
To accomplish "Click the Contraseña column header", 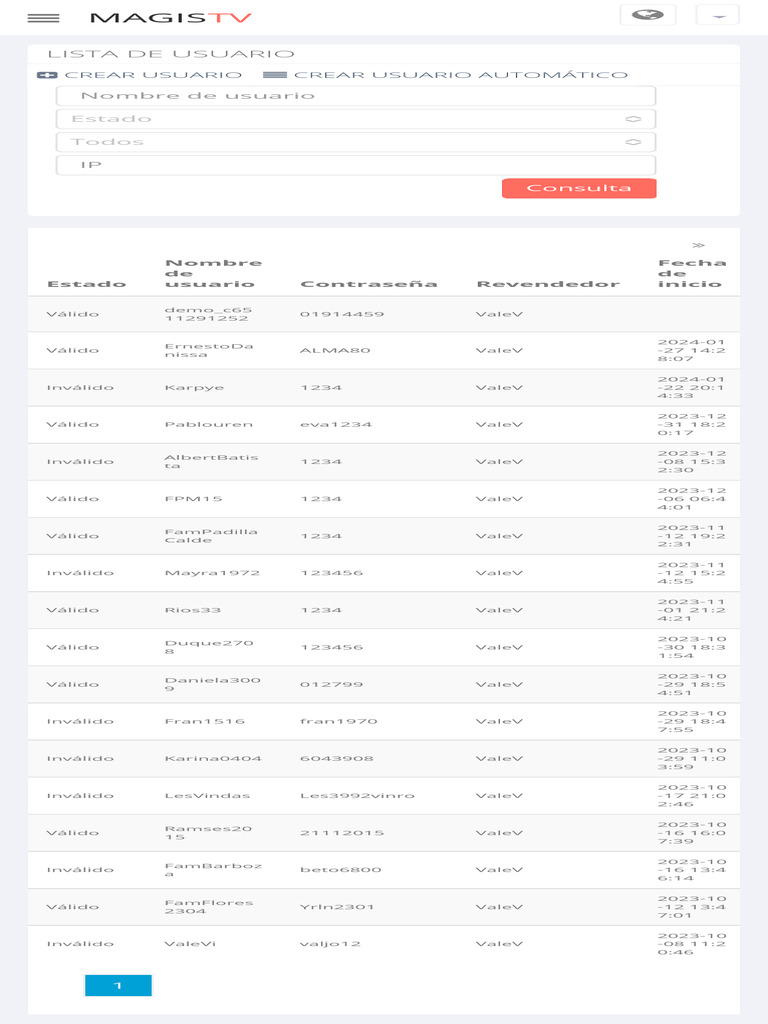I will (368, 284).
